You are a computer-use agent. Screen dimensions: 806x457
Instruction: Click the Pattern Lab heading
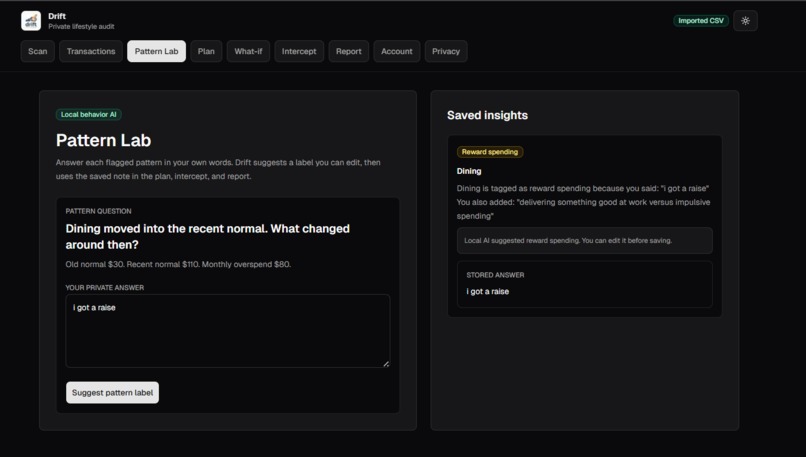point(103,140)
